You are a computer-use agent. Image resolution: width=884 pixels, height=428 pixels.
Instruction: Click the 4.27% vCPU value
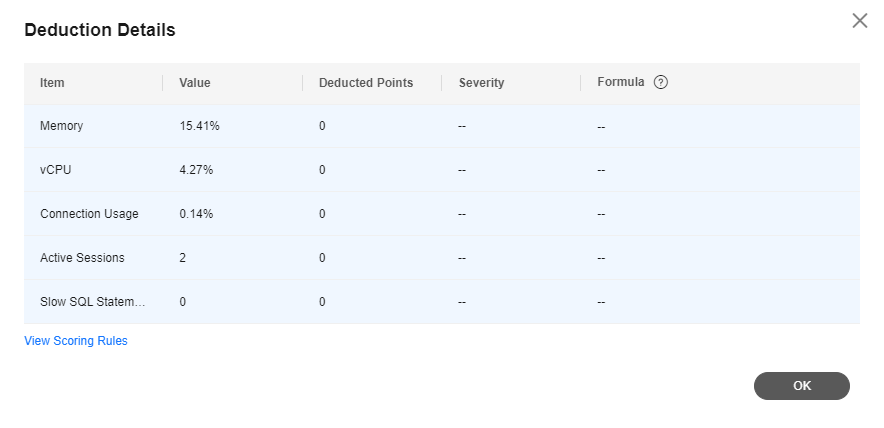pos(196,170)
